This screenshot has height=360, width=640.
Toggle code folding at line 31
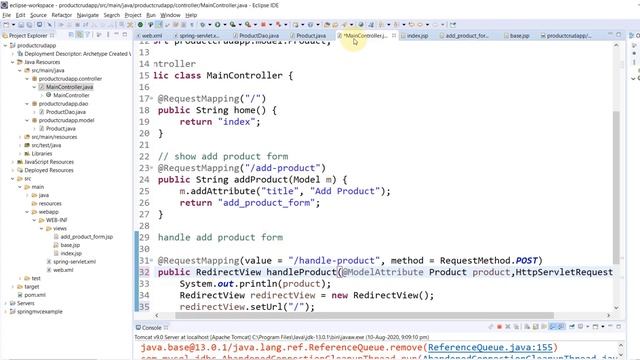(151, 260)
